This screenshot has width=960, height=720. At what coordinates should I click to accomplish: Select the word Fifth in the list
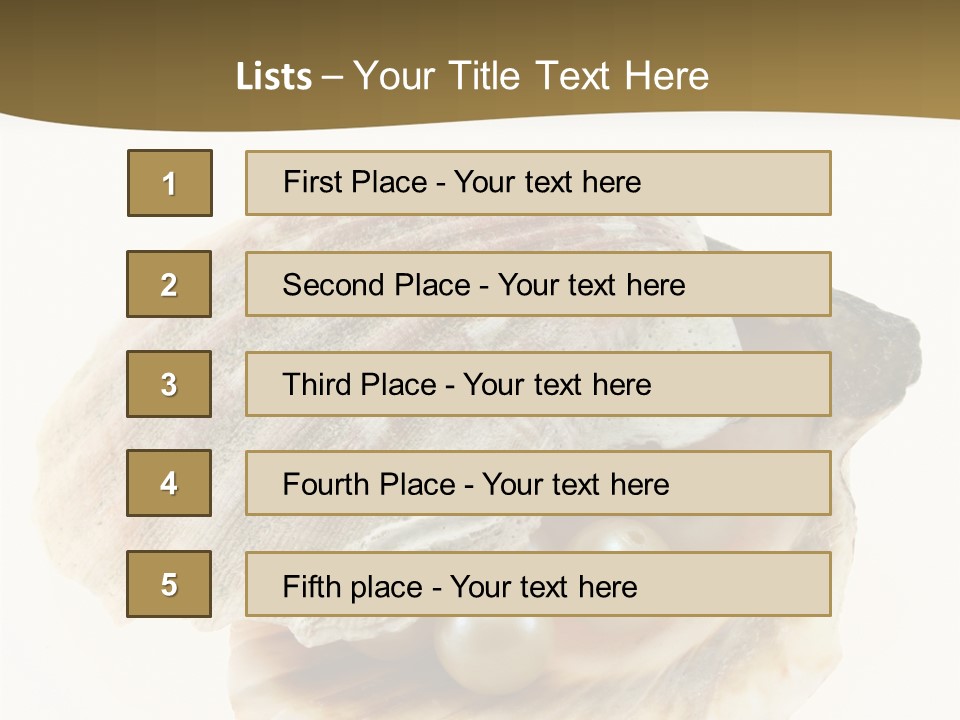pyautogui.click(x=311, y=585)
